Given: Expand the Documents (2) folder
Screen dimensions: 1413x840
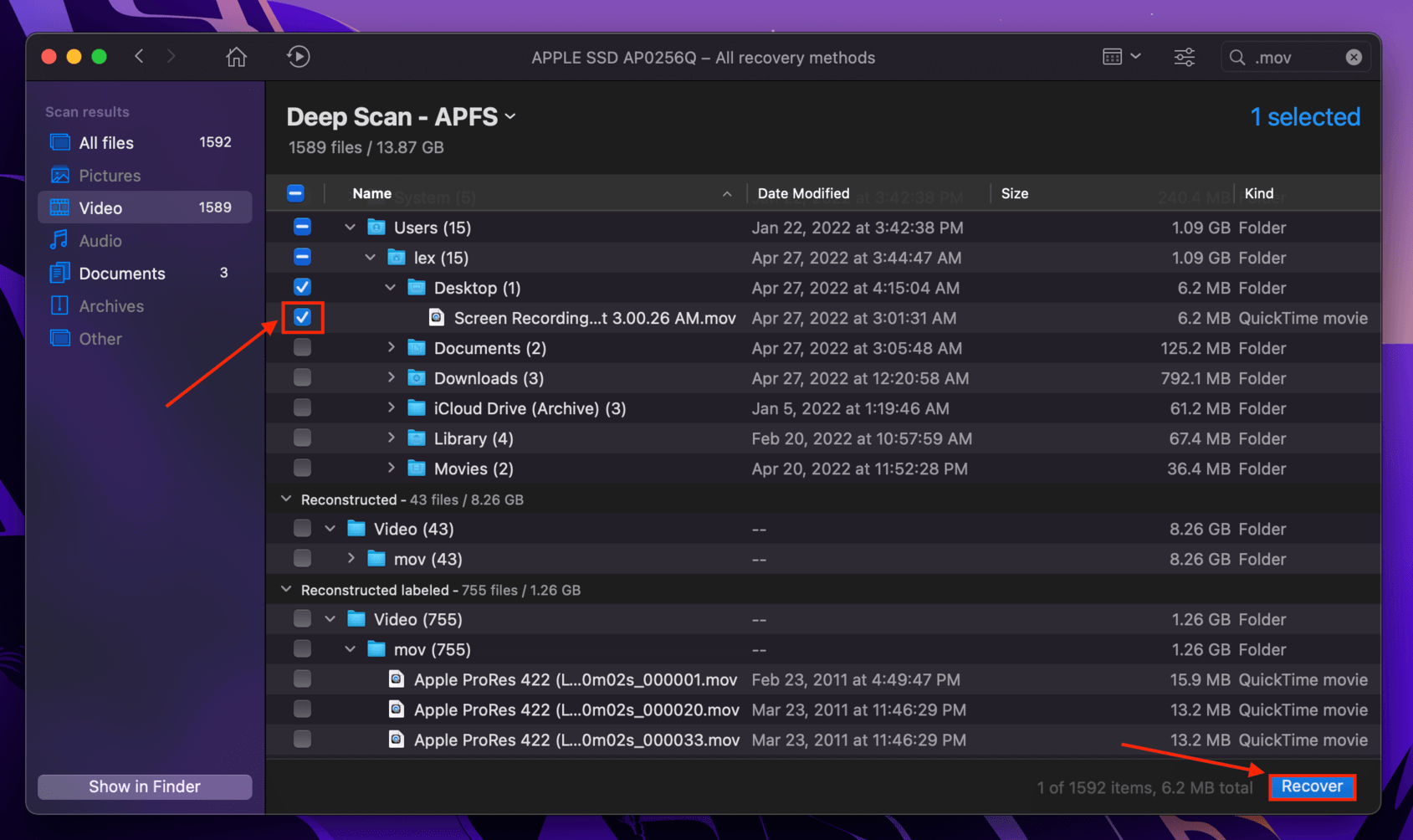Looking at the screenshot, I should point(391,347).
